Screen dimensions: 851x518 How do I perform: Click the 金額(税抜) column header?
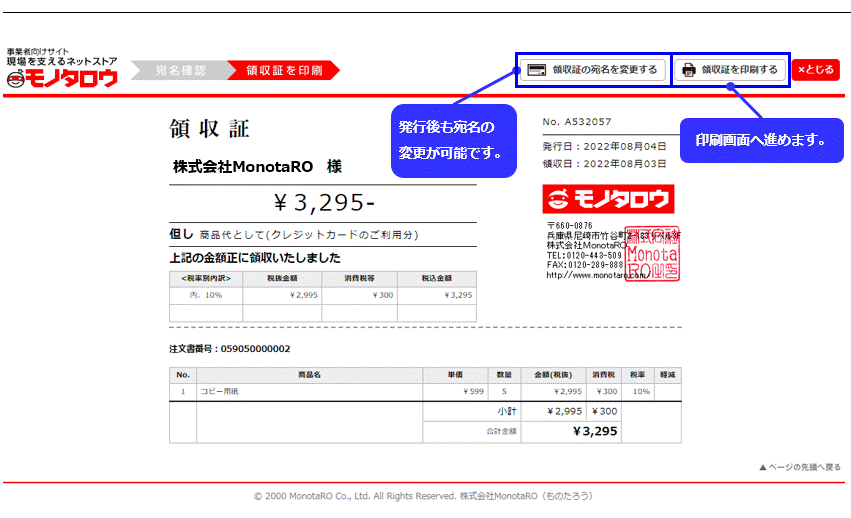pyautogui.click(x=554, y=375)
